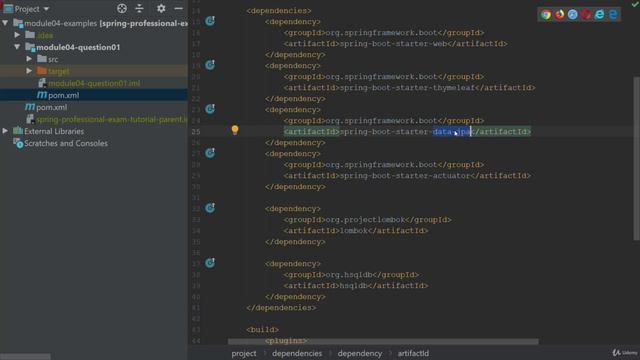This screenshot has height=360, width=640.
Task: Expand External Libraries node
Action: coord(5,131)
